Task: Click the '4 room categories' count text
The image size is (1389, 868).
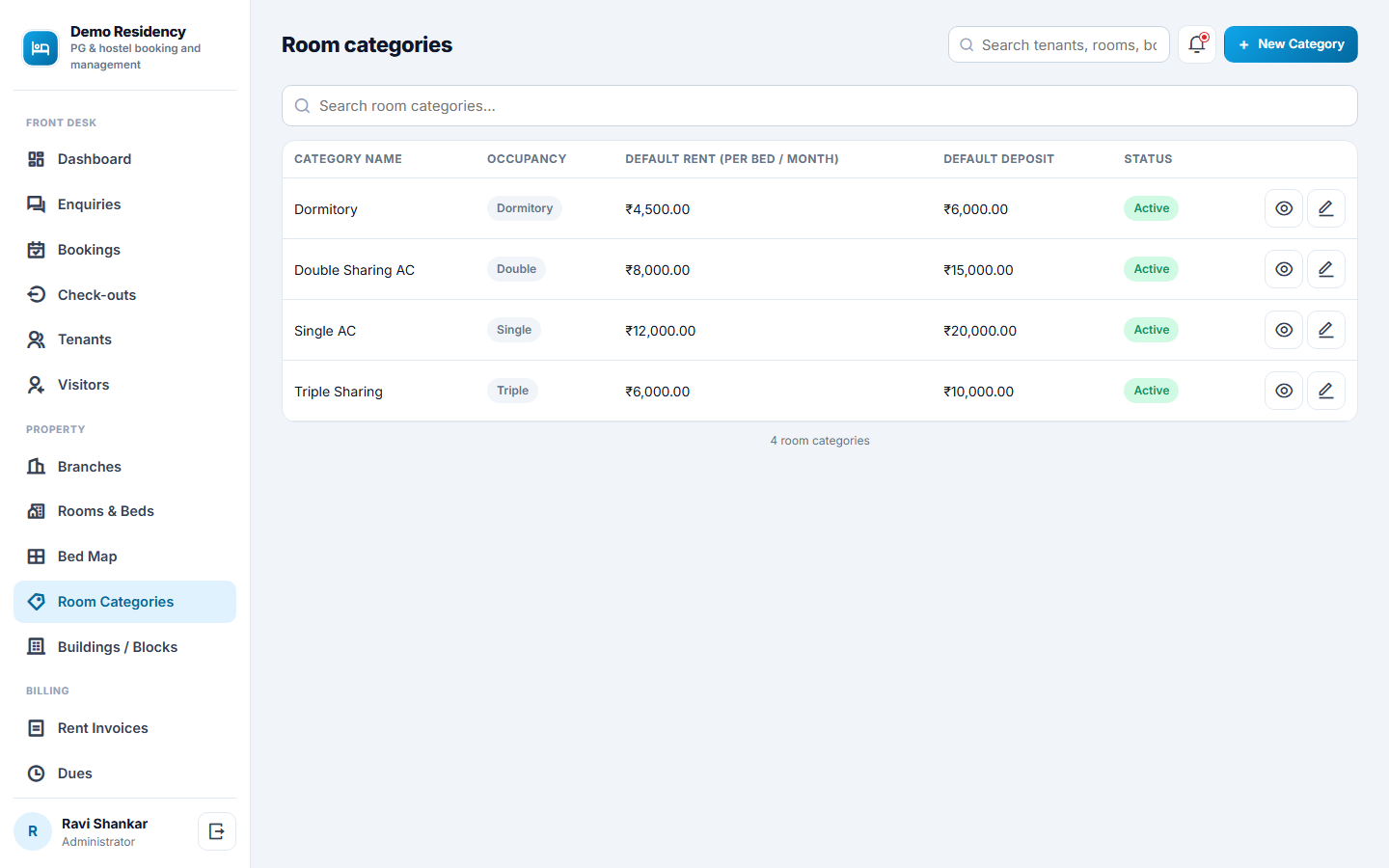Action: 820,441
